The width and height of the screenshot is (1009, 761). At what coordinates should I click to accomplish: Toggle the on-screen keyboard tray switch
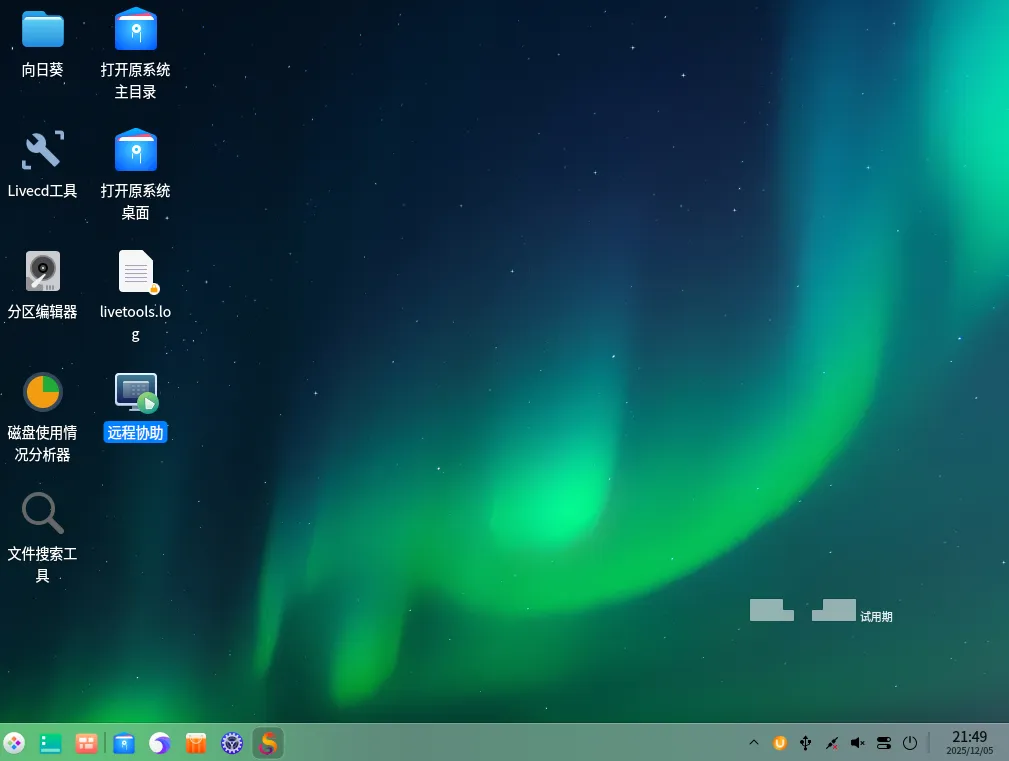[x=884, y=743]
